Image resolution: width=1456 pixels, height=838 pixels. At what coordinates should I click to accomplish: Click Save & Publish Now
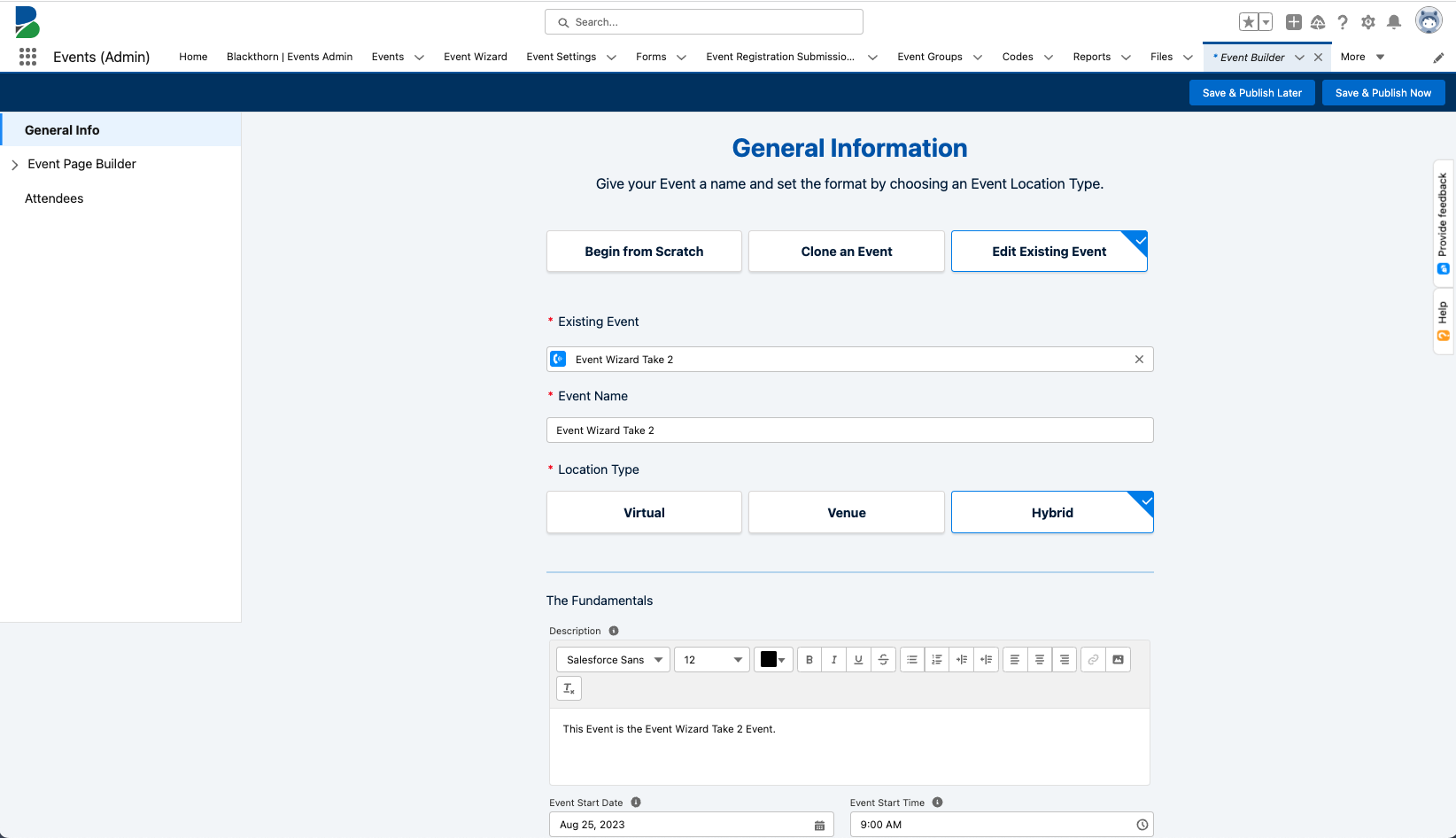pyautogui.click(x=1383, y=93)
